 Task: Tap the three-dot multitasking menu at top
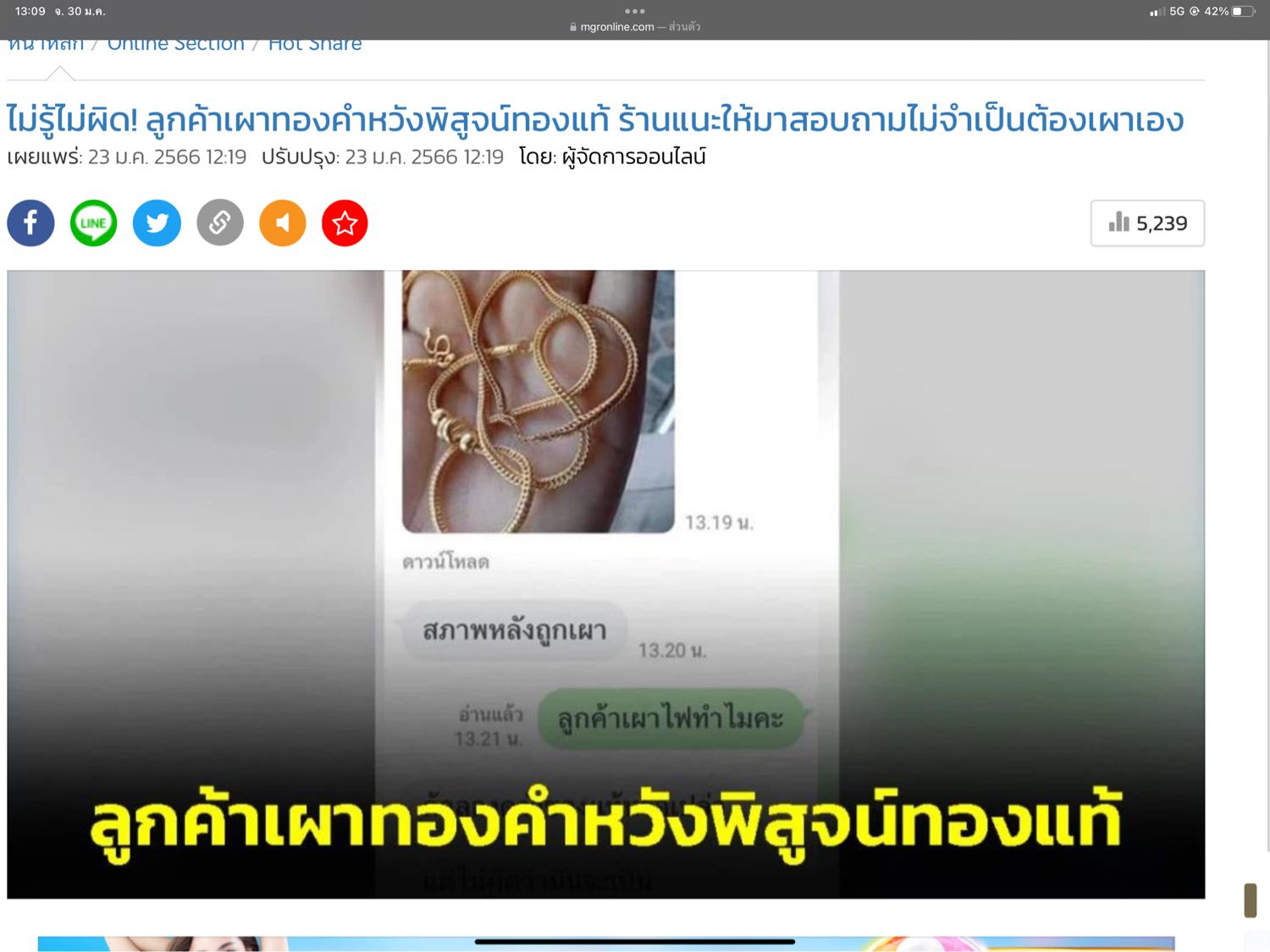point(635,11)
